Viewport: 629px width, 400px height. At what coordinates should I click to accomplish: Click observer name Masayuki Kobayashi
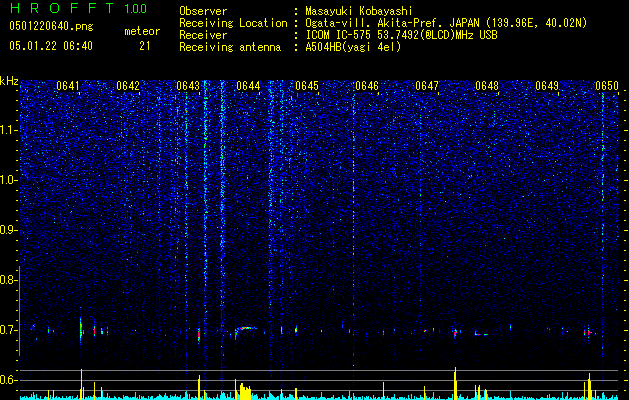coord(359,11)
